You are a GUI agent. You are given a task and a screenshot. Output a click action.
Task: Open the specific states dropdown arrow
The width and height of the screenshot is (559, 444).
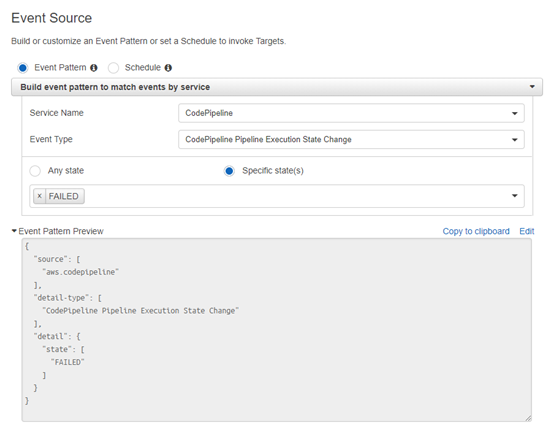pyautogui.click(x=514, y=195)
